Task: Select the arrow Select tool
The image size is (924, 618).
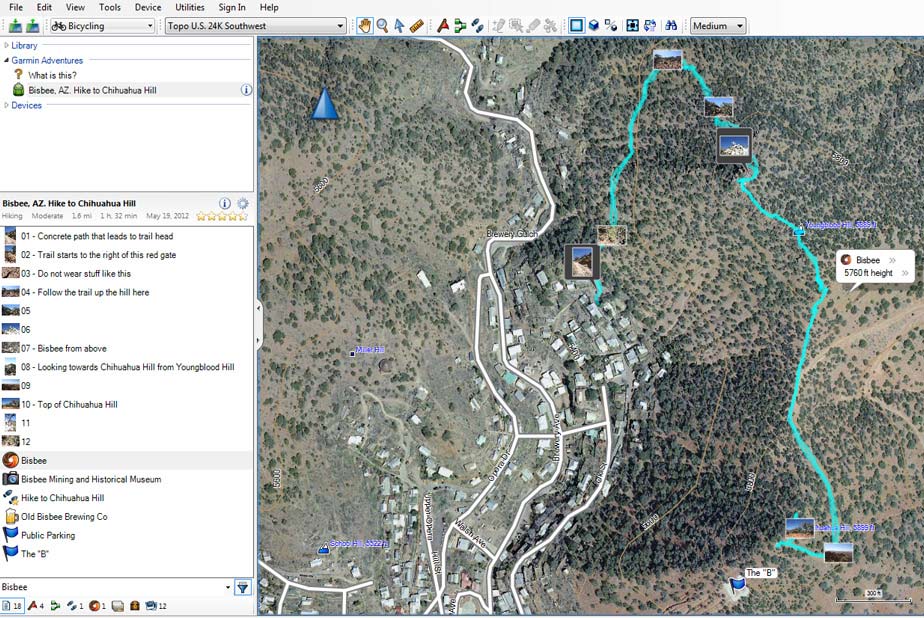Action: 399,26
